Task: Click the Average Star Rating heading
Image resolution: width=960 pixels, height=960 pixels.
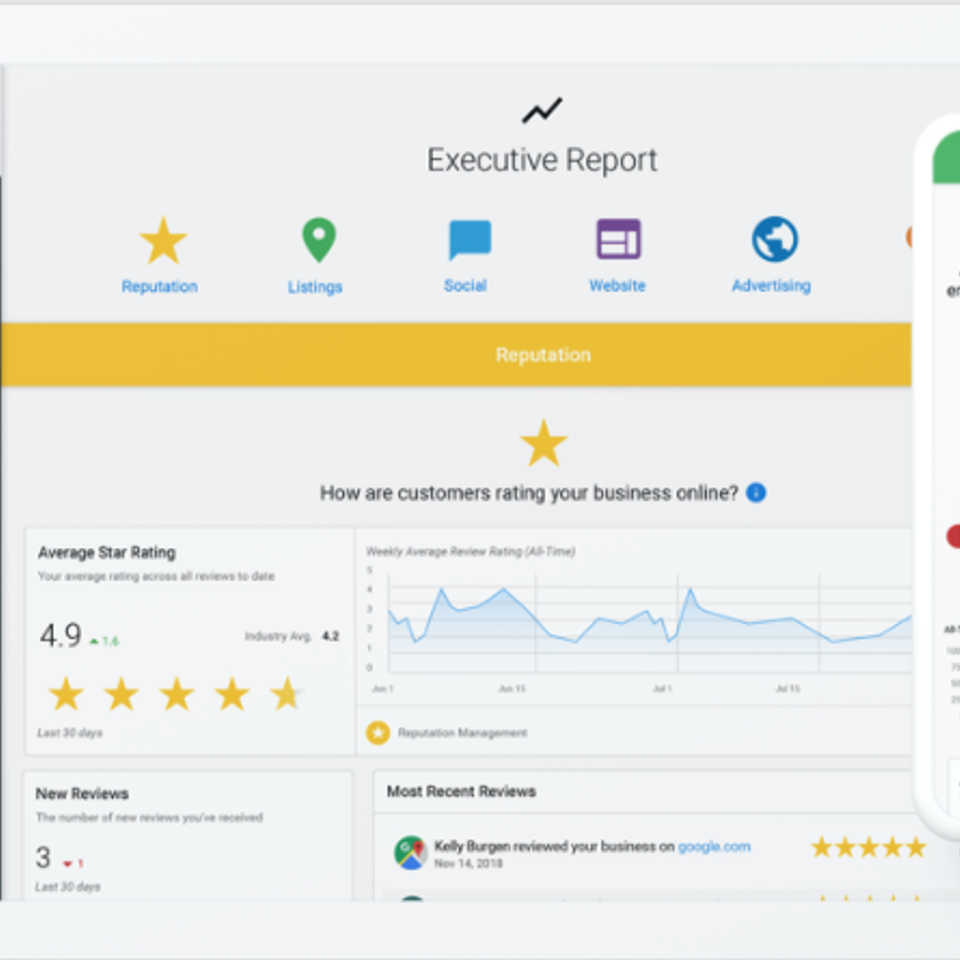Action: [x=107, y=552]
